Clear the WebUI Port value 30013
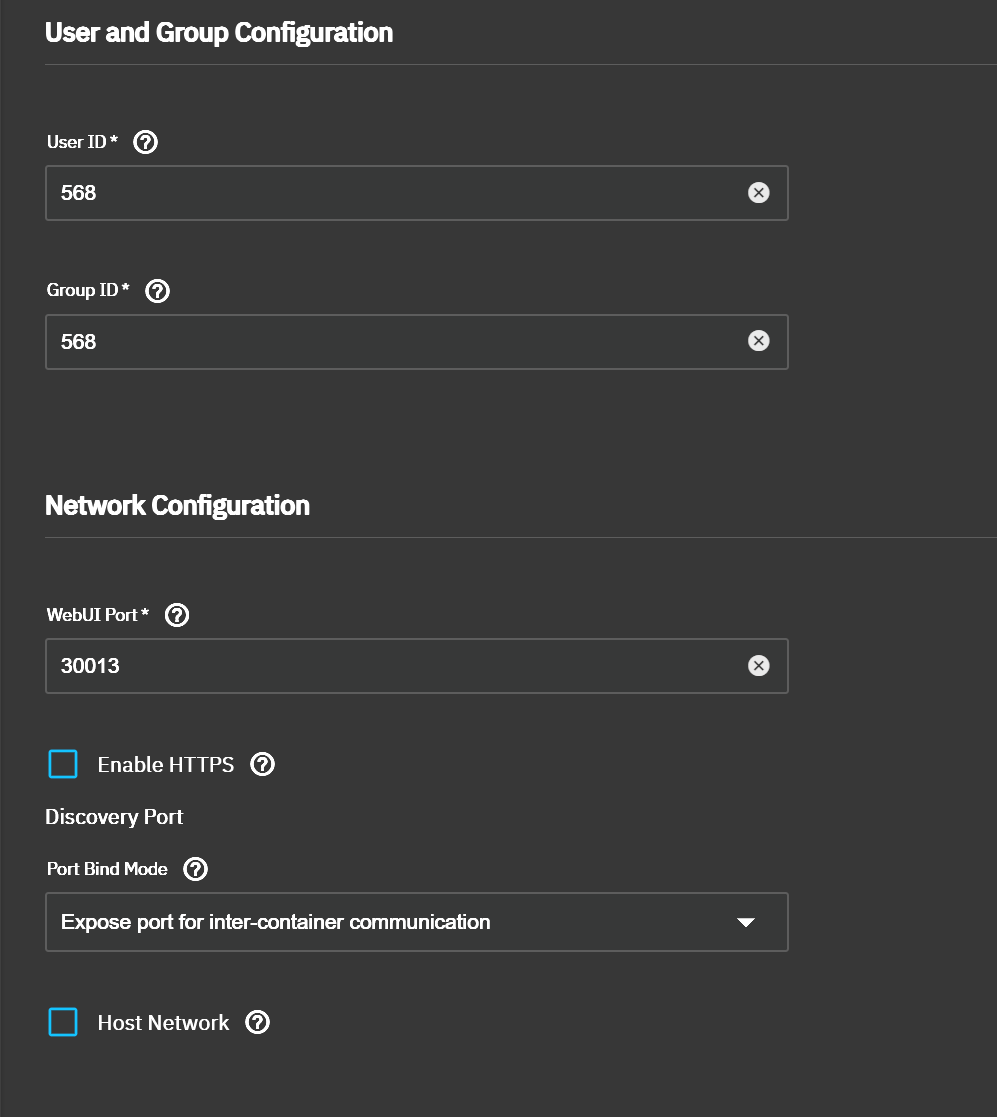The image size is (997, 1117). point(759,666)
